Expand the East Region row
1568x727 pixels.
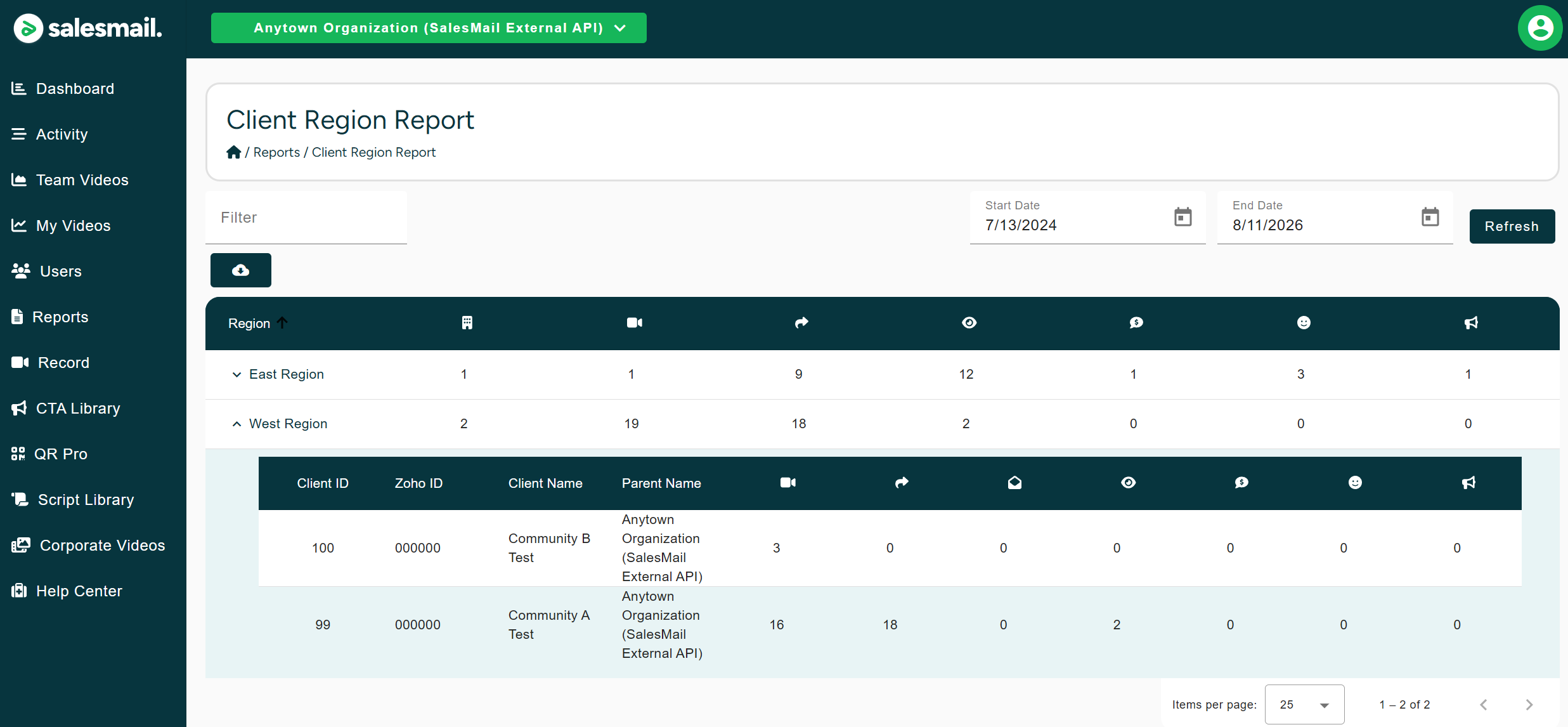point(236,374)
